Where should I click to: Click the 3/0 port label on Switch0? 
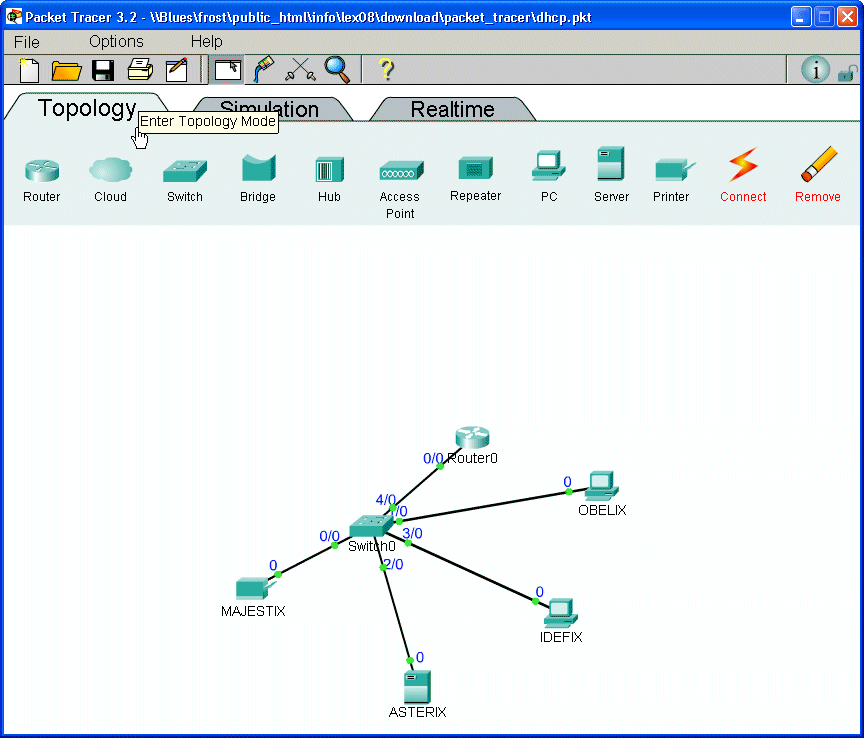tap(412, 533)
